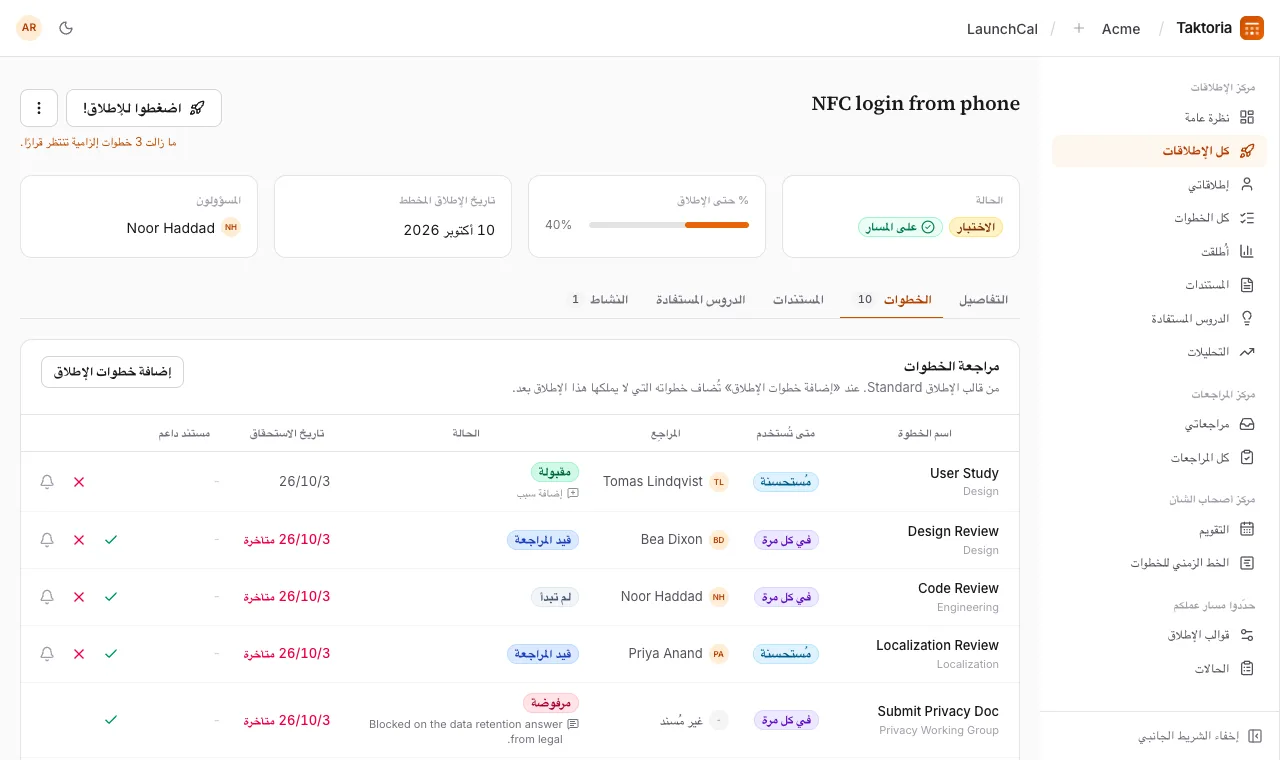1280x760 pixels.
Task: Open الخط الزمني للخطوات sidebar item
Action: pyautogui.click(x=1159, y=563)
